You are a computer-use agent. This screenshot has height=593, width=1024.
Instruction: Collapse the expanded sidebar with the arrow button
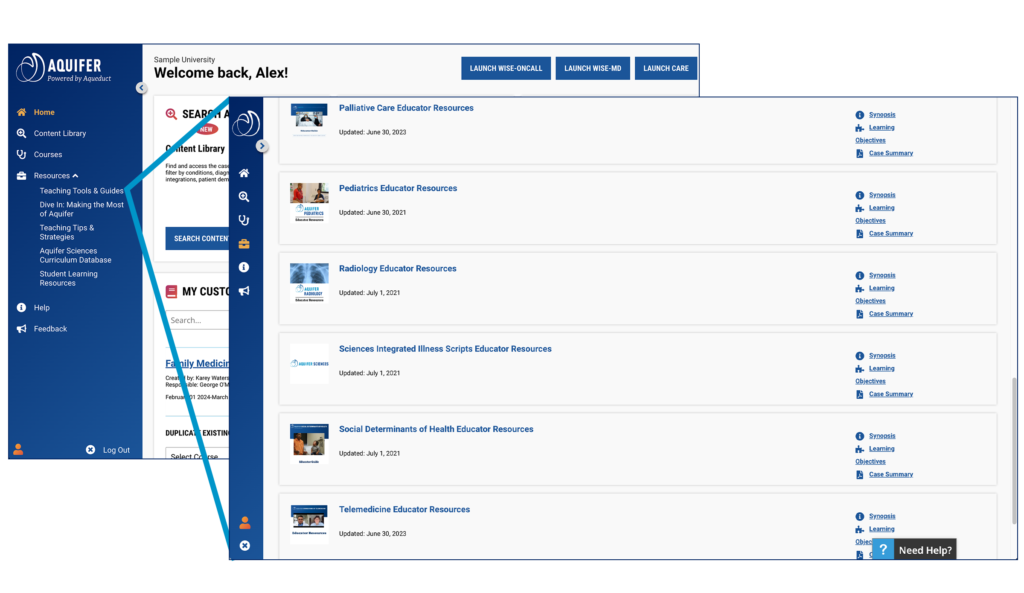(141, 88)
